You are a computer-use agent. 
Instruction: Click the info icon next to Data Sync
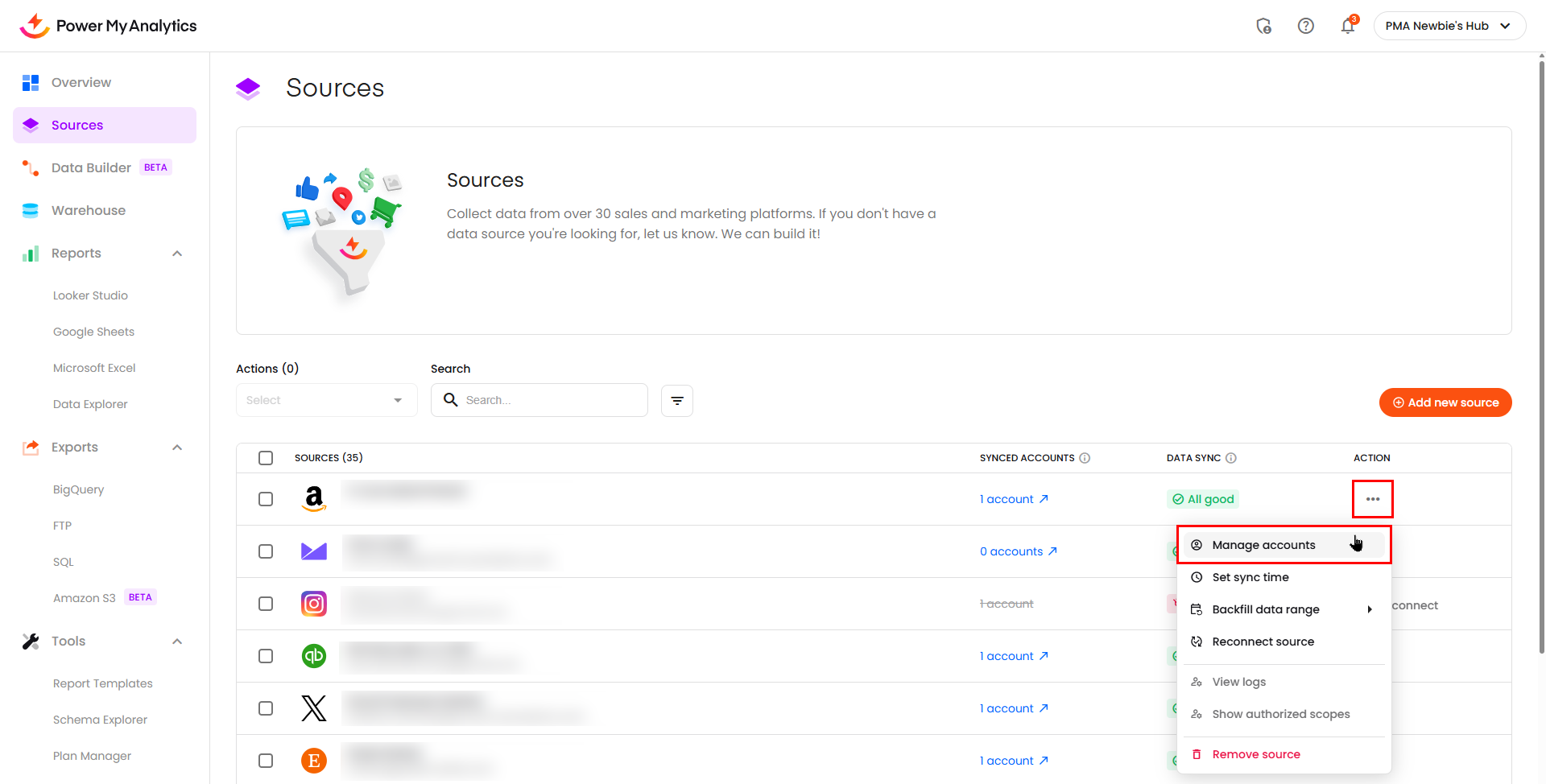[x=1230, y=458]
